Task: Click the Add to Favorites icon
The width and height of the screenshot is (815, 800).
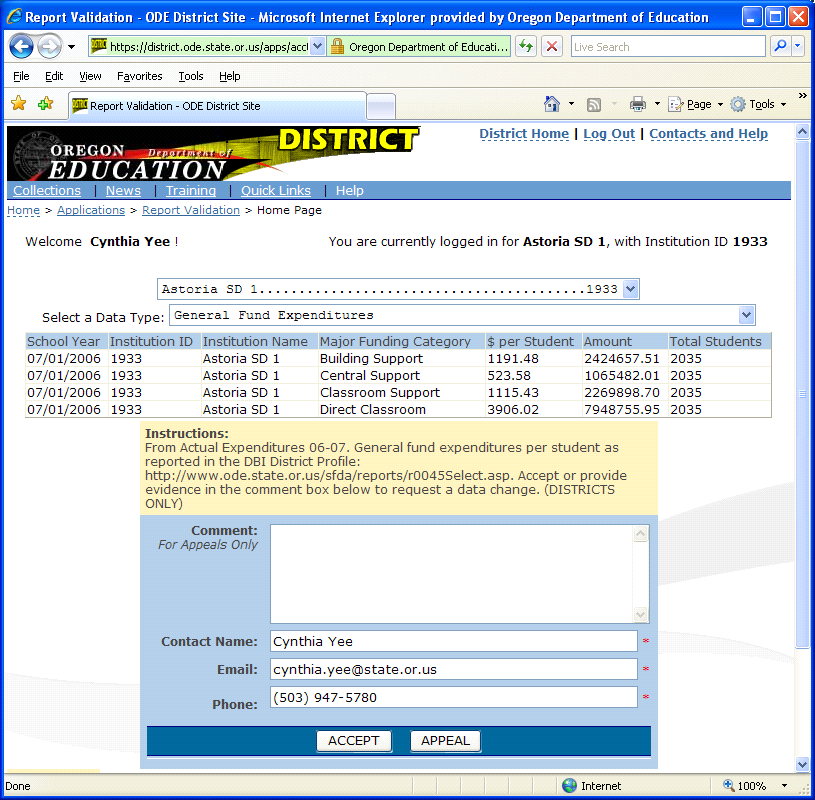Action: pos(45,104)
